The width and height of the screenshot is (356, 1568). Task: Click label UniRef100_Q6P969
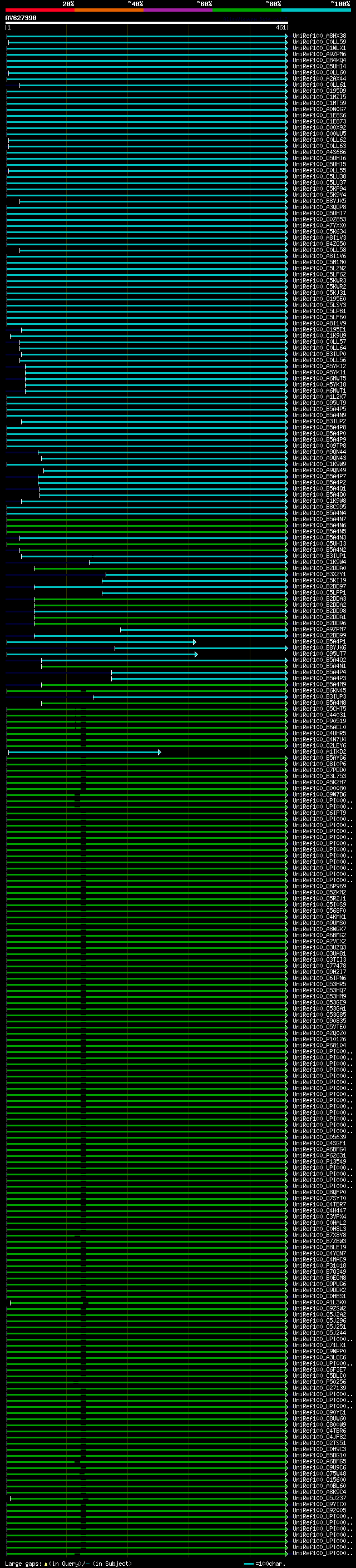pos(319,887)
